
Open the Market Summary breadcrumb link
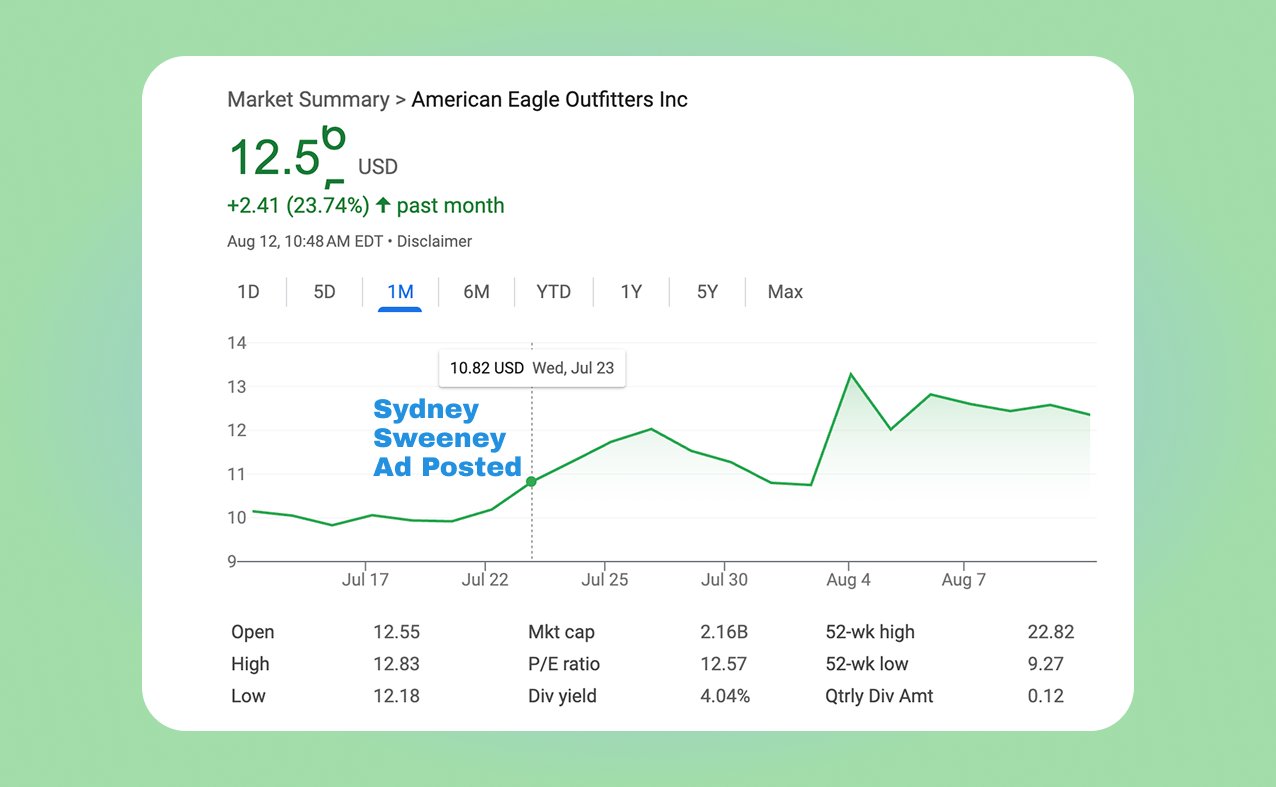click(308, 100)
